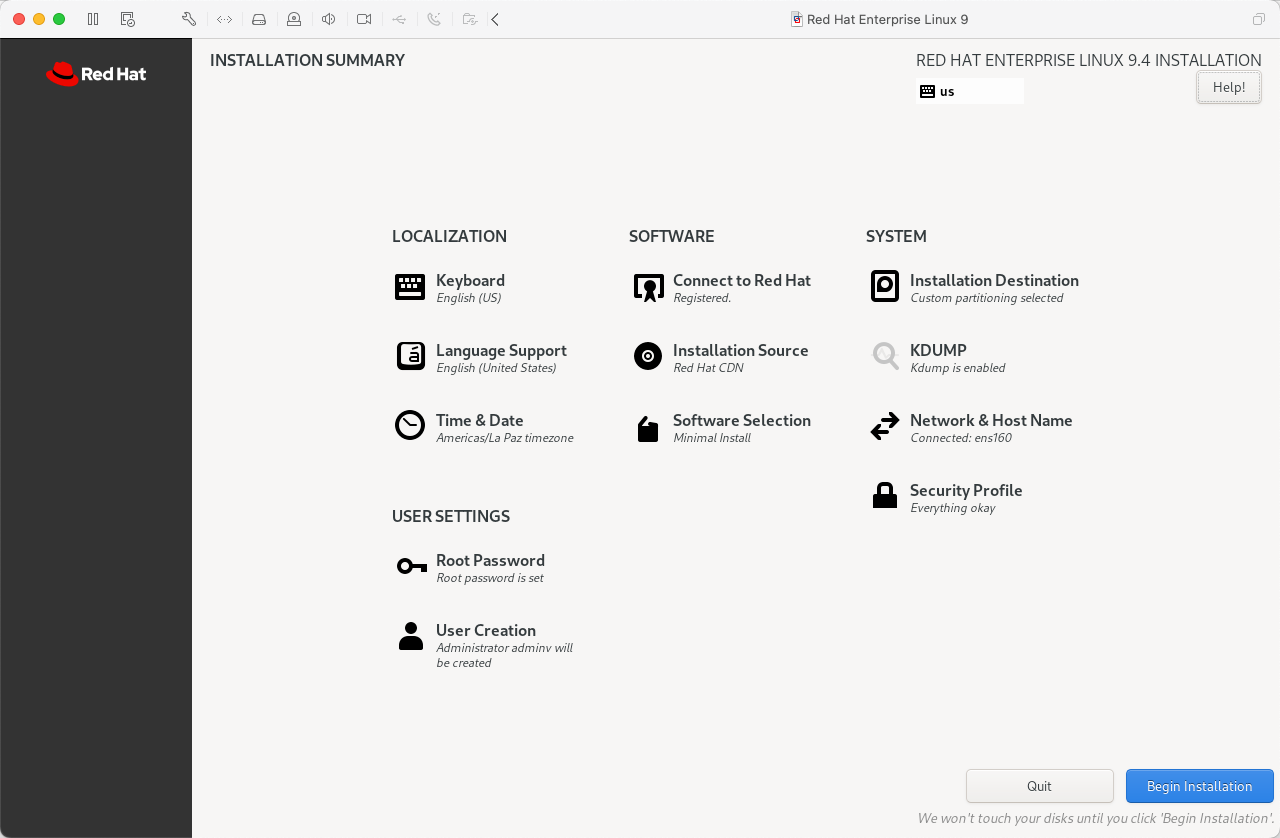The height and width of the screenshot is (838, 1280).
Task: Open the Security Profile lock icon
Action: (885, 496)
